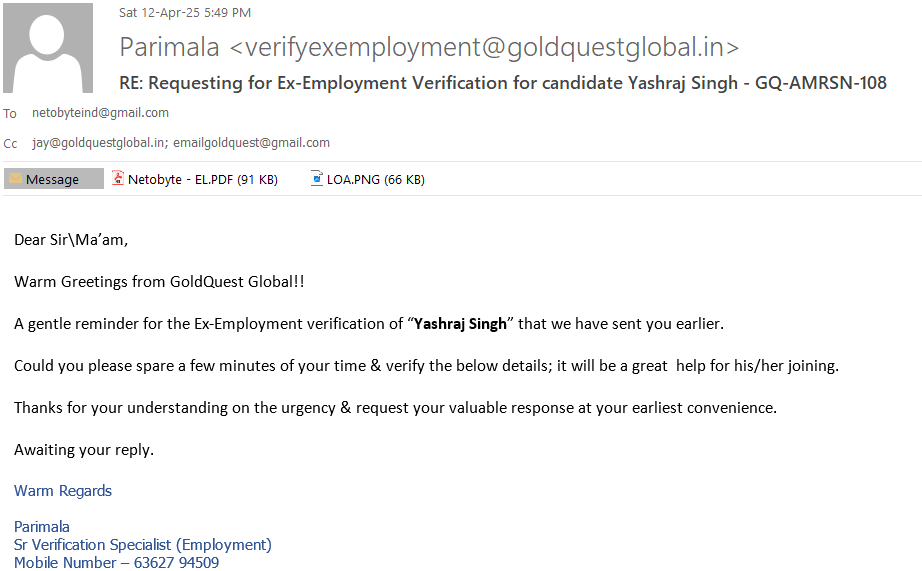Select Cc recipient emailgoldquest@gmail.com
922x571 pixels.
tap(251, 143)
